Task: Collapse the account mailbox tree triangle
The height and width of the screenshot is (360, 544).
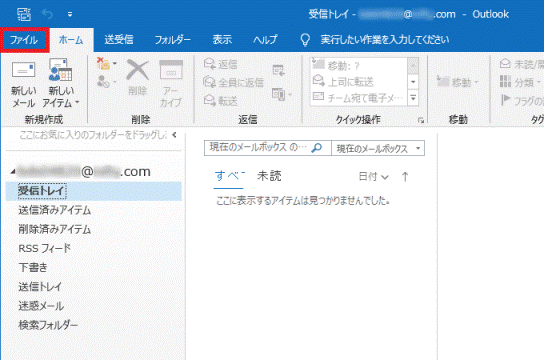Action: click(12, 171)
